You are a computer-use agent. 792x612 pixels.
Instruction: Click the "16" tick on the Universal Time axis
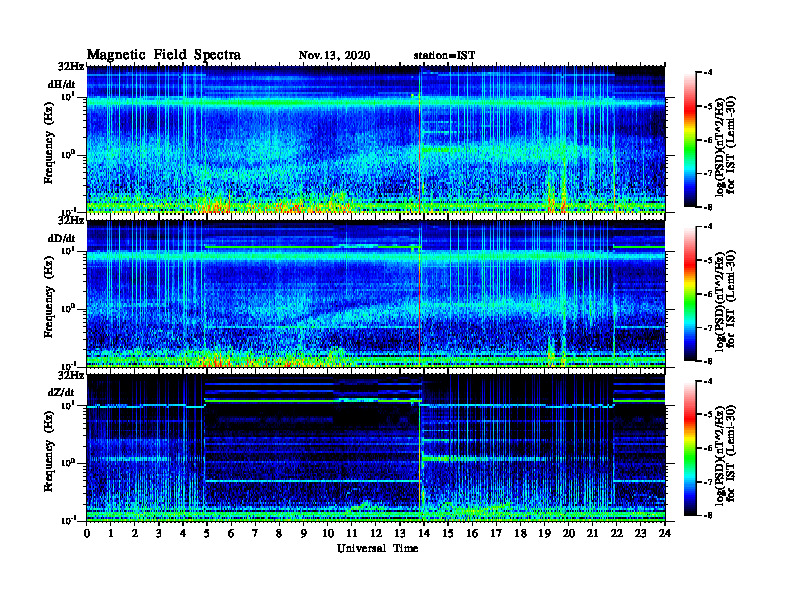click(472, 533)
